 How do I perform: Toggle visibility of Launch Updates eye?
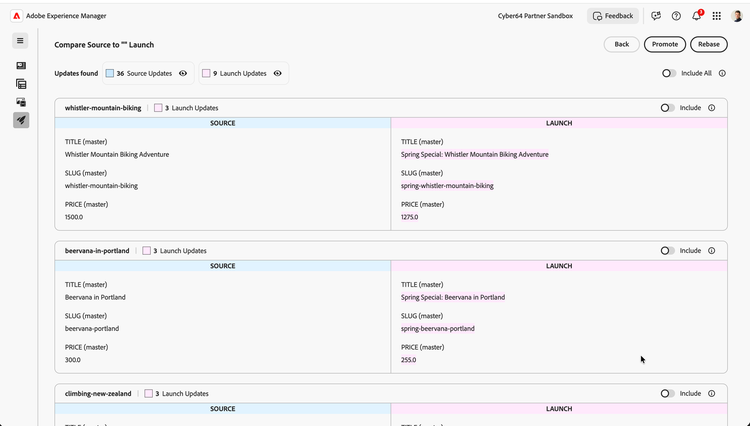point(277,73)
